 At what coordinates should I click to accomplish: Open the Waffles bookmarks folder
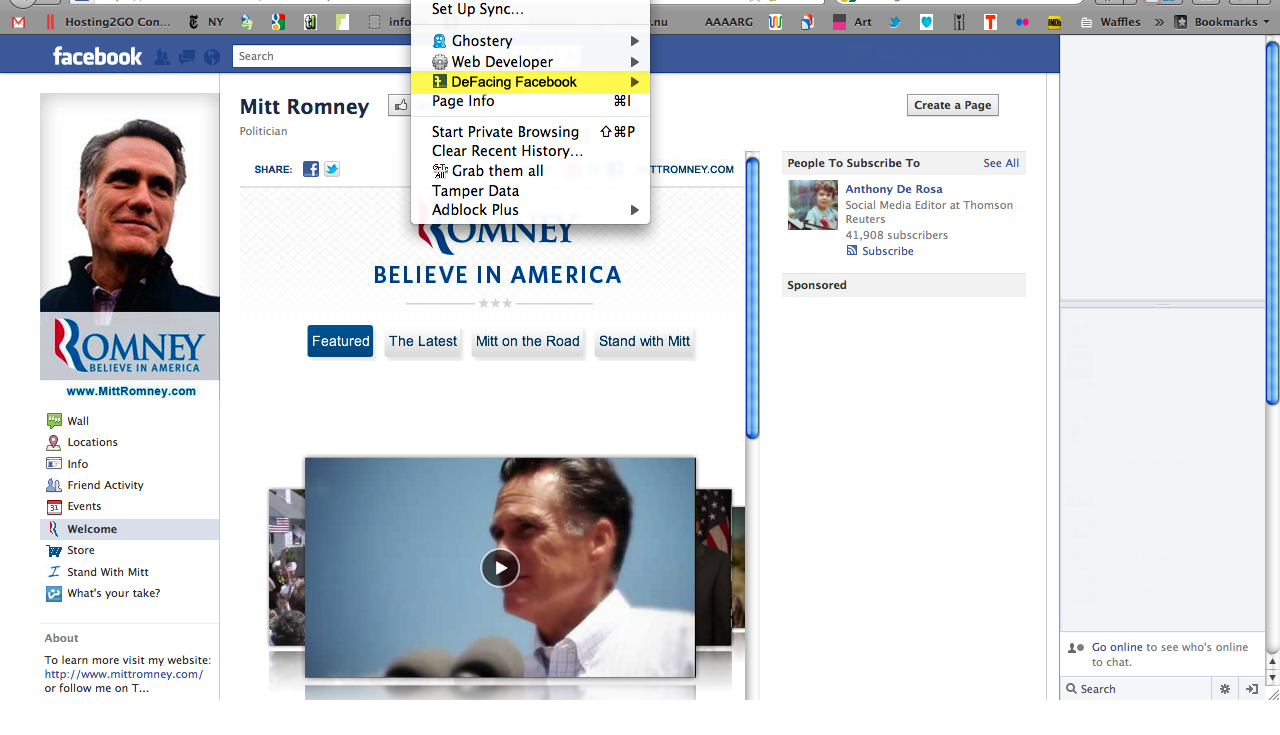pos(1110,22)
